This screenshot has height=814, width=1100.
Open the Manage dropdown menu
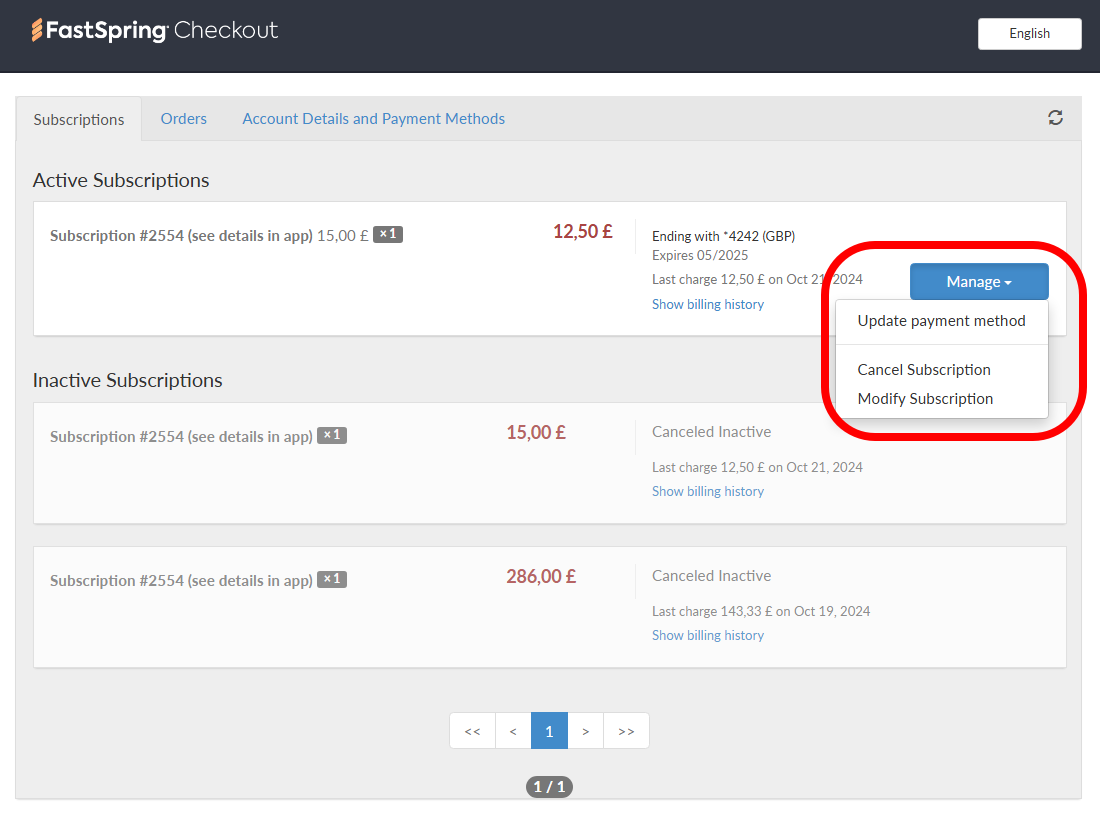click(x=978, y=281)
